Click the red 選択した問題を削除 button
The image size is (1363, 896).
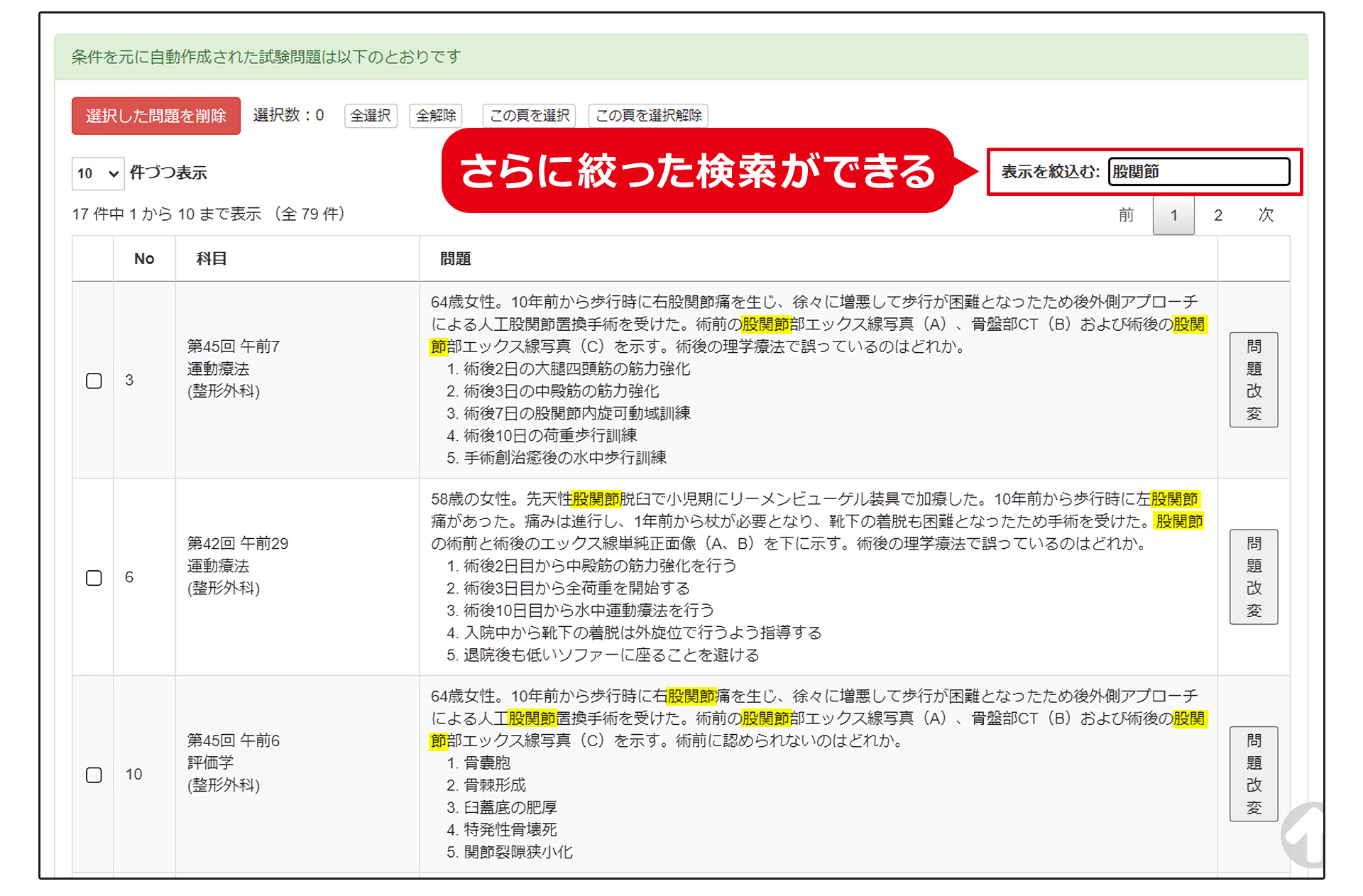point(156,116)
